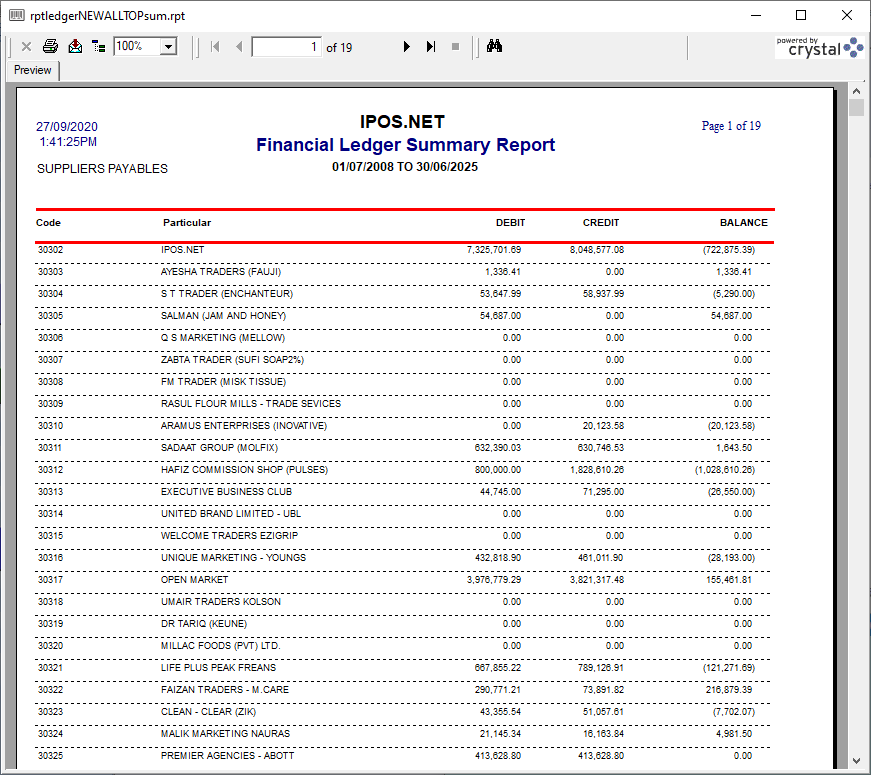Click PREMIER AGENCIES - ABOTT entry
The image size is (871, 775).
228,756
